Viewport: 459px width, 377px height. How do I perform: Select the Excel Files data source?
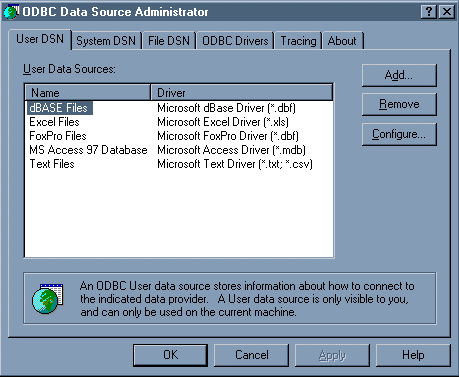click(x=54, y=122)
